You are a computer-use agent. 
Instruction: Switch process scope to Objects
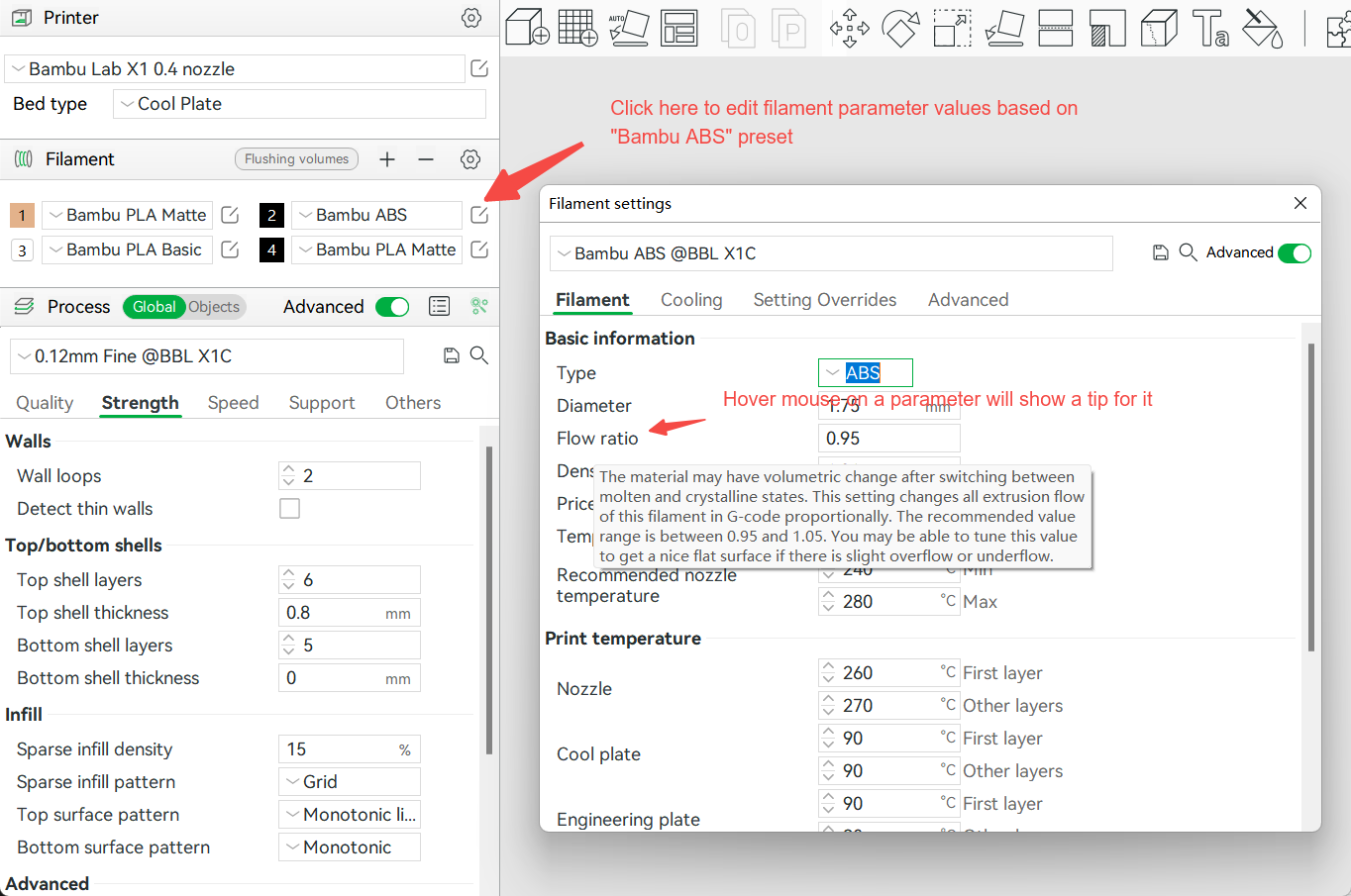(214, 307)
